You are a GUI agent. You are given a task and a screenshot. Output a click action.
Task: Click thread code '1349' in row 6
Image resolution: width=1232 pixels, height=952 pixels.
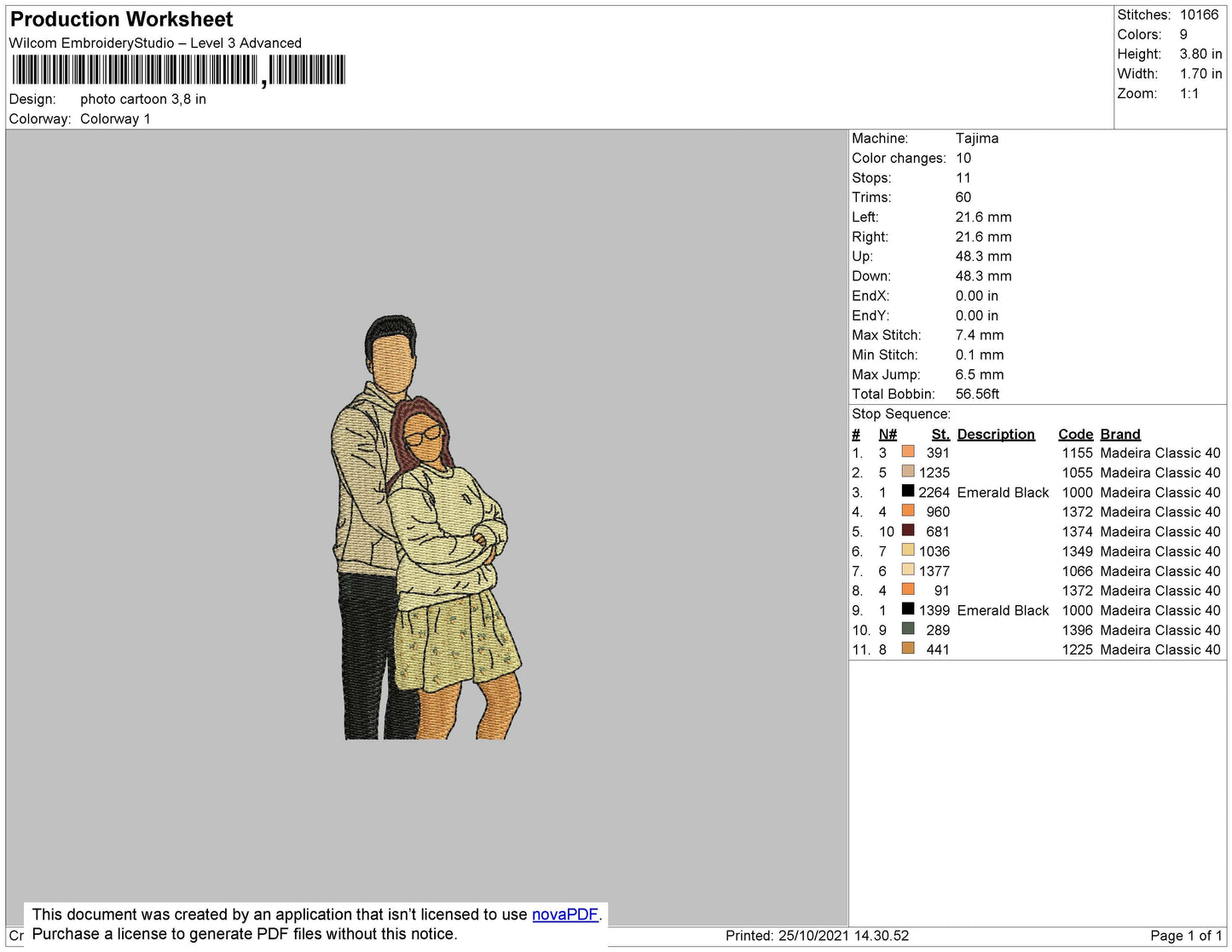coord(1077,551)
